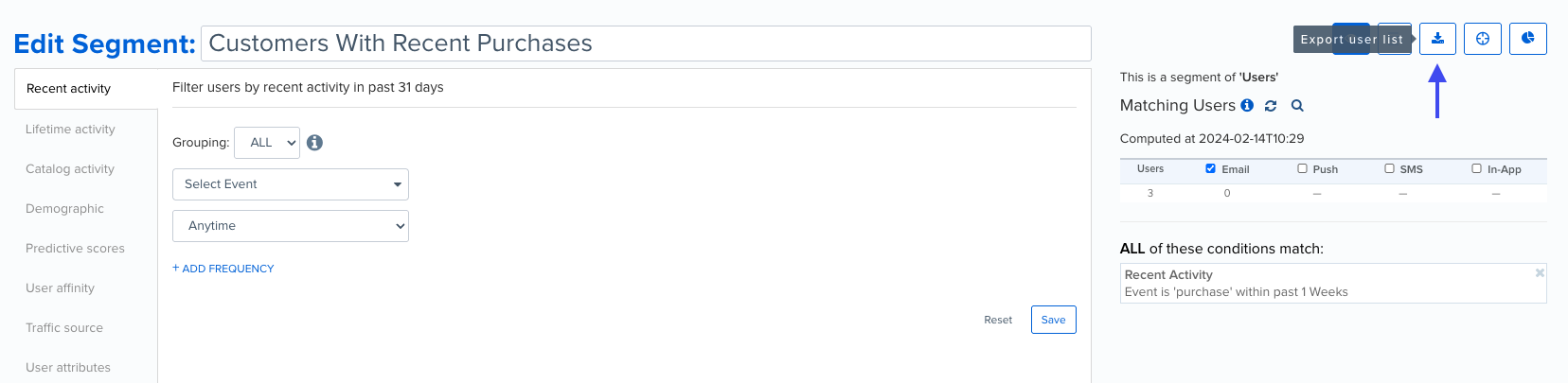Click the crosshair target icon button
1568x383 pixels.
(1483, 39)
